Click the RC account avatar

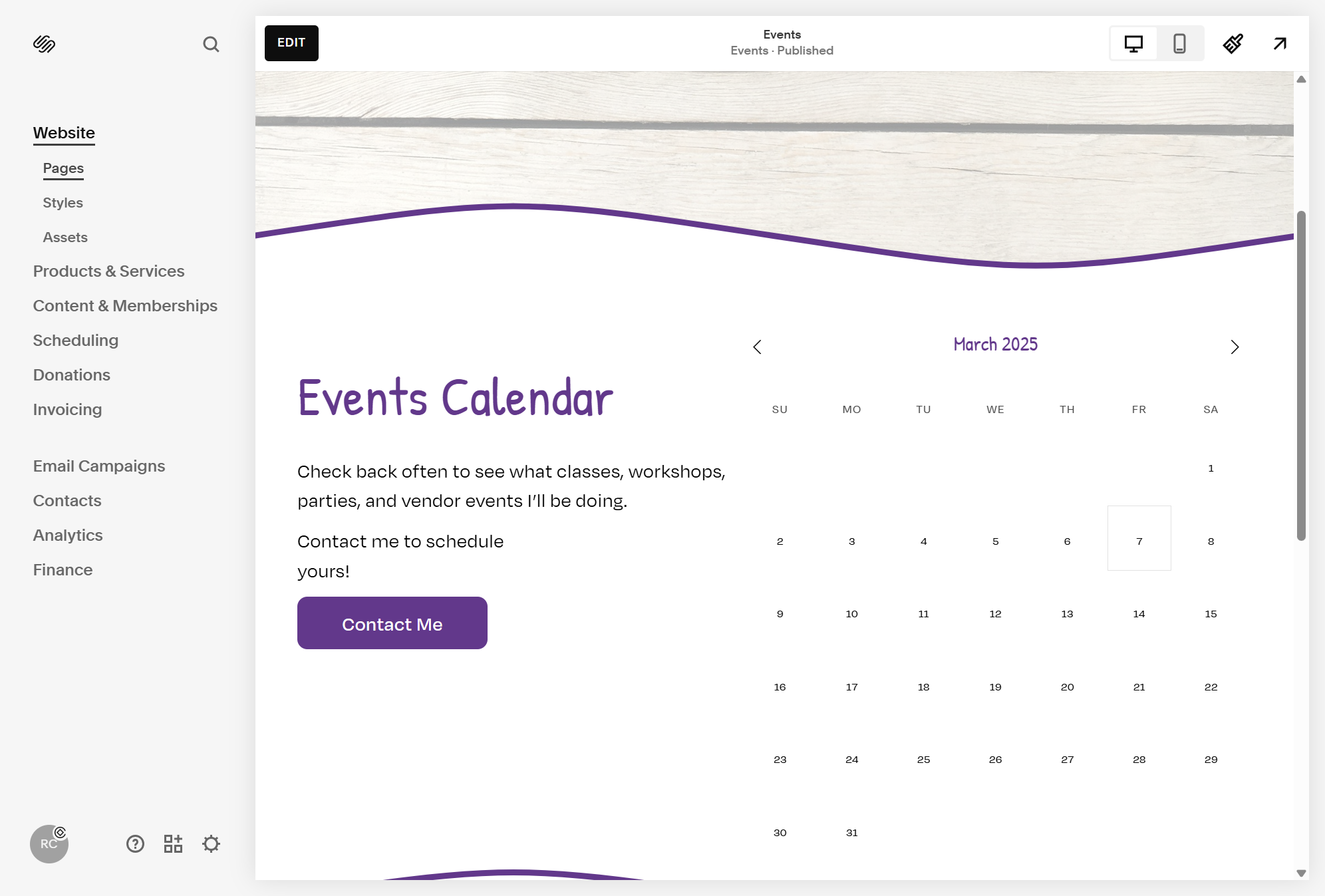point(49,844)
